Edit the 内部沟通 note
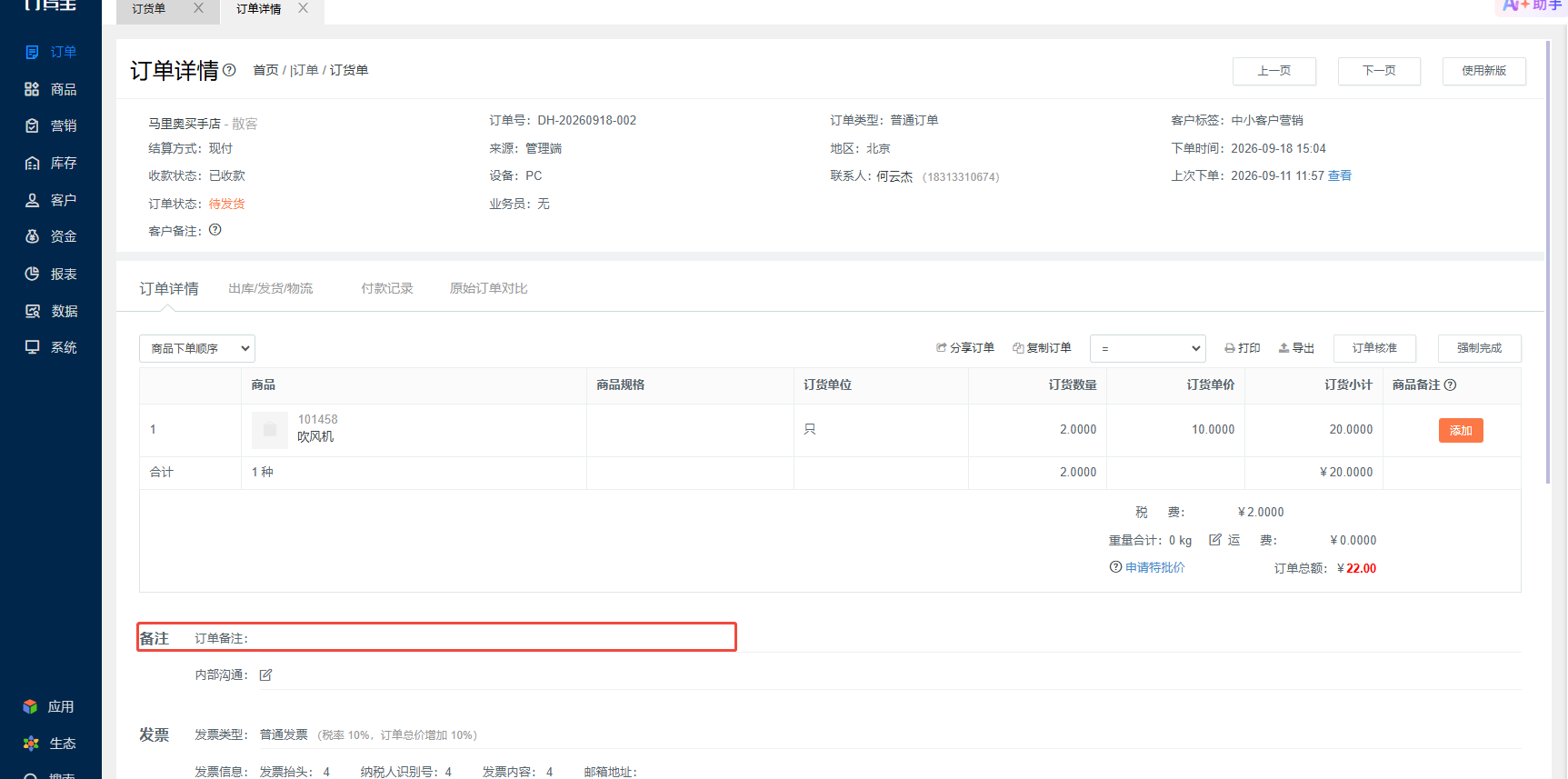This screenshot has width=1568, height=779. pos(266,674)
